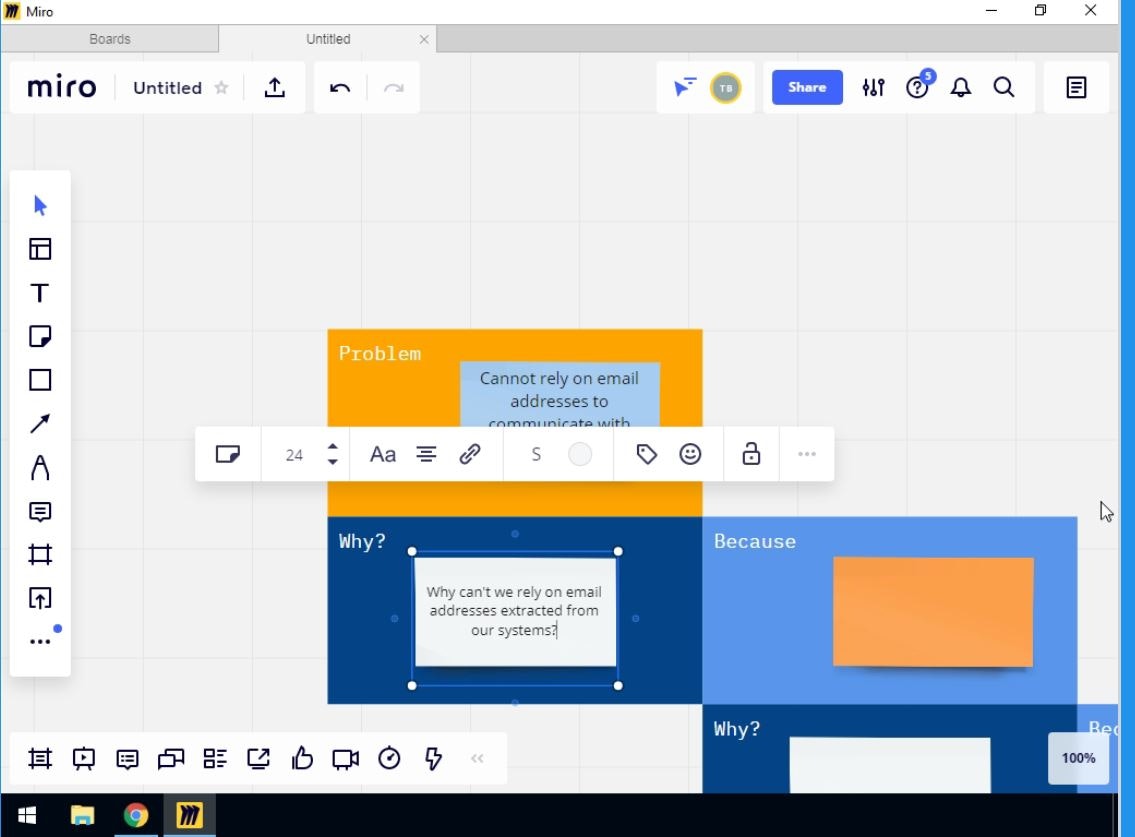Click the blue Share button

pyautogui.click(x=807, y=88)
